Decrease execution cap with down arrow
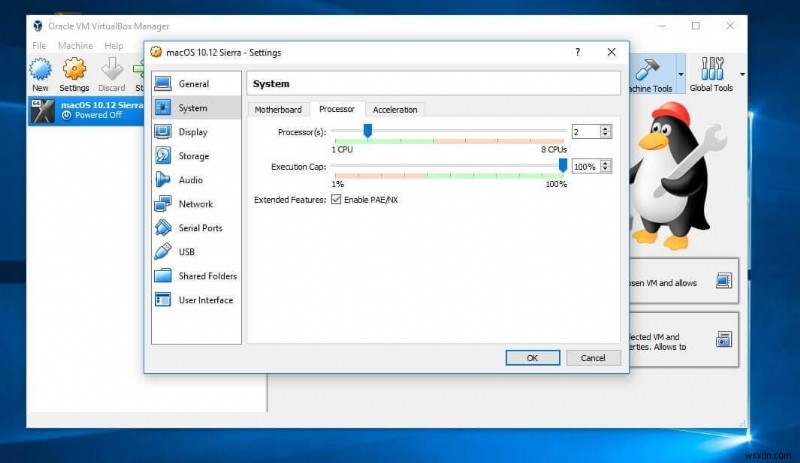The height and width of the screenshot is (463, 800). pos(605,169)
